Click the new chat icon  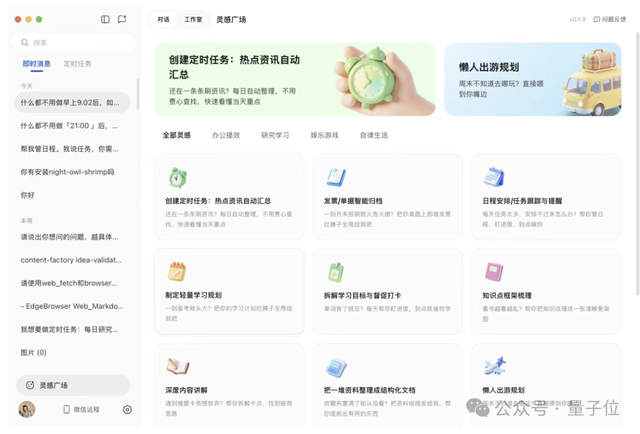(122, 19)
